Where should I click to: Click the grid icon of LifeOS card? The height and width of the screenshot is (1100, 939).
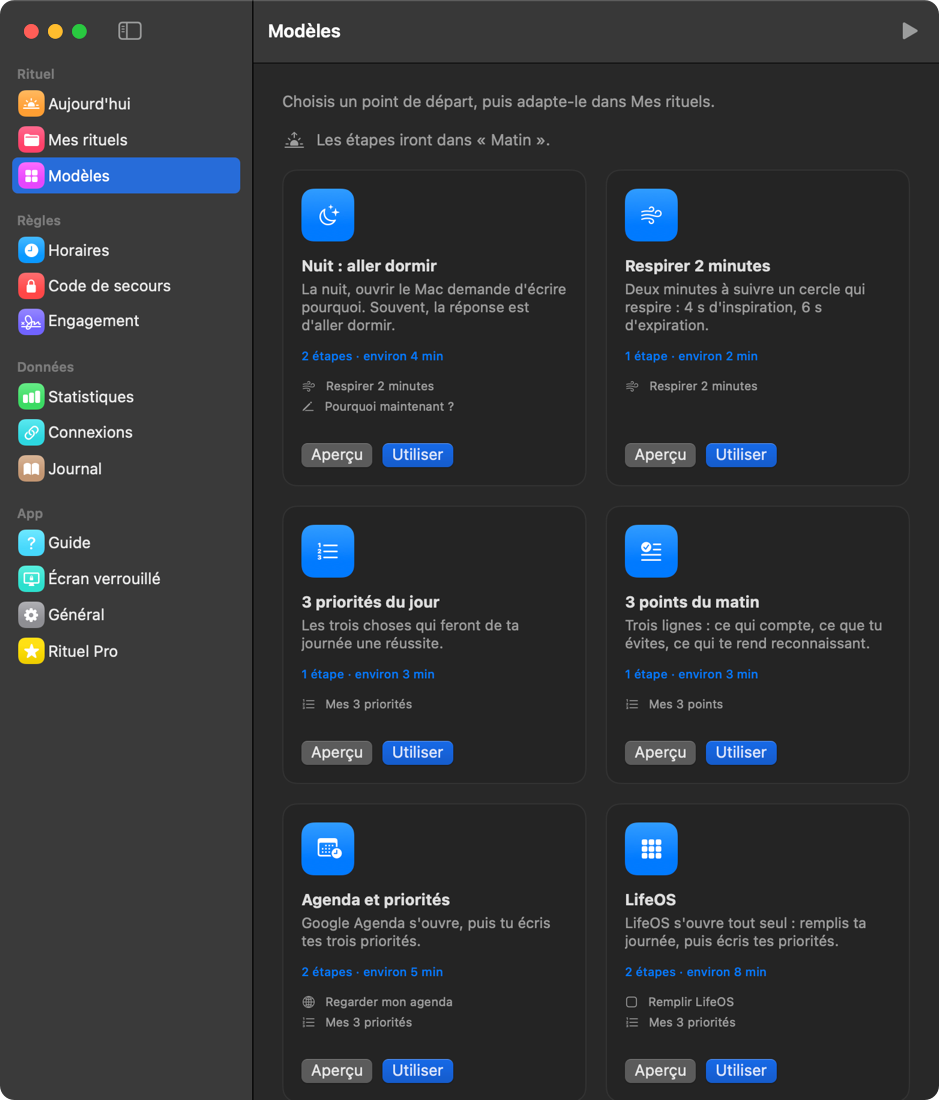[x=651, y=848]
